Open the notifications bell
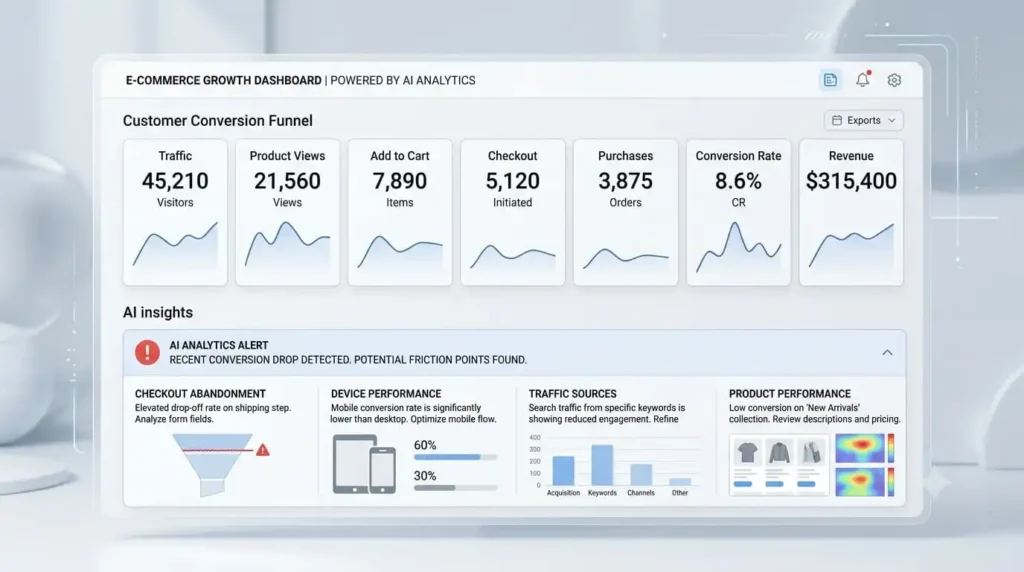1024x572 pixels. coord(863,80)
